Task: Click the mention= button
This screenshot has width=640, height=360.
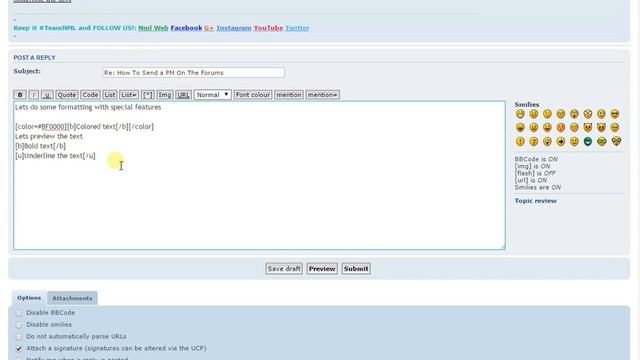Action: (322, 95)
